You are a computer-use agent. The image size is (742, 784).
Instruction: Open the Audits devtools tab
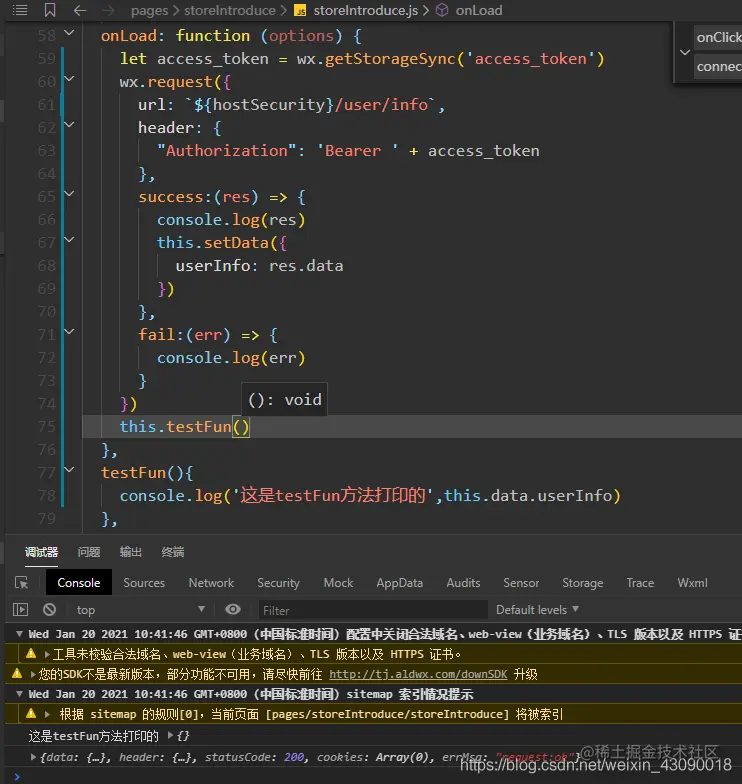point(464,582)
